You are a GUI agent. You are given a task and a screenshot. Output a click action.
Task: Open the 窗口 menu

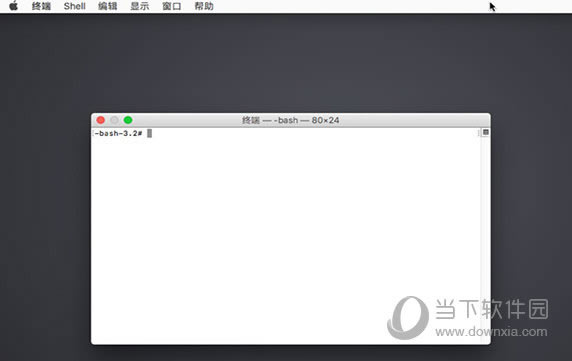click(172, 6)
